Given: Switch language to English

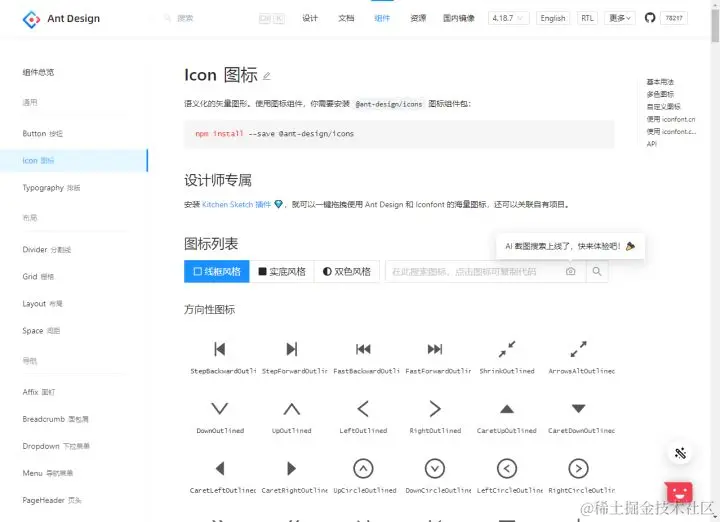Looking at the screenshot, I should tap(553, 18).
